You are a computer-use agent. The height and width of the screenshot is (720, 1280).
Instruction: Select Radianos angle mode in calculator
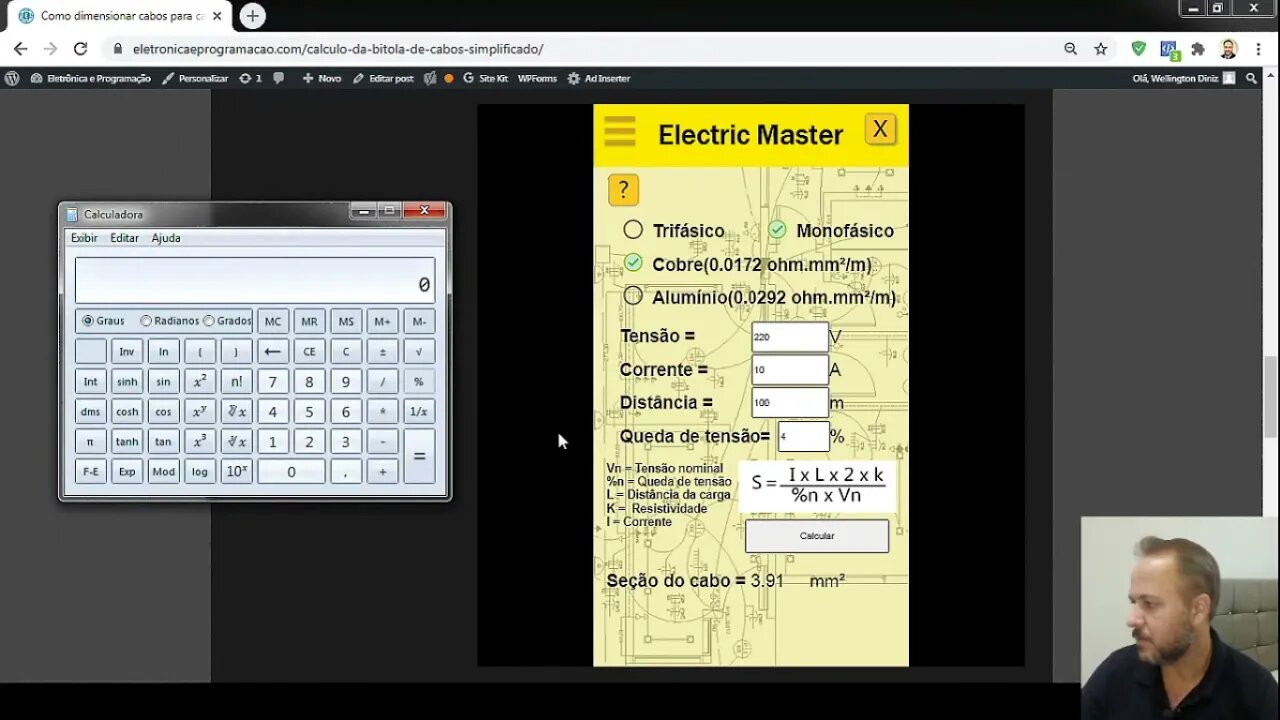point(146,321)
